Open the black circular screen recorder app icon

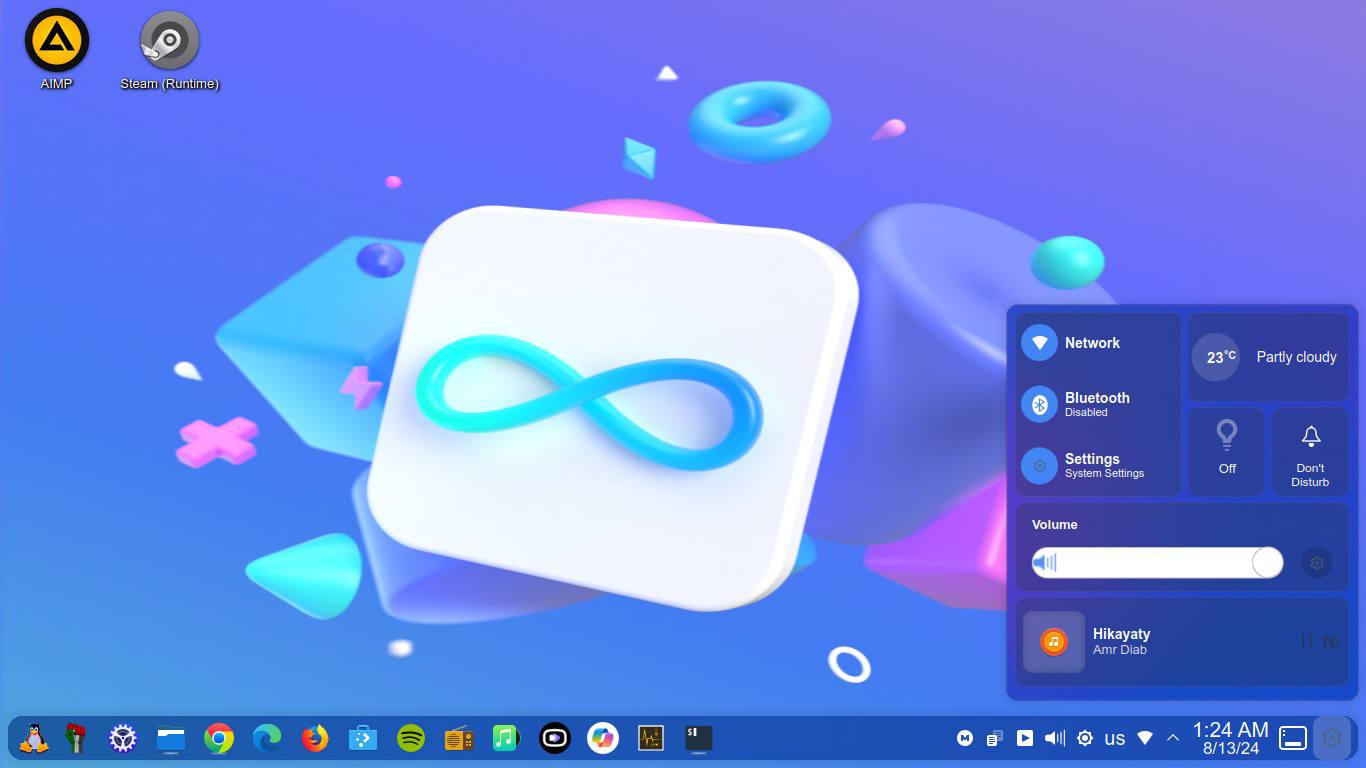pos(554,739)
